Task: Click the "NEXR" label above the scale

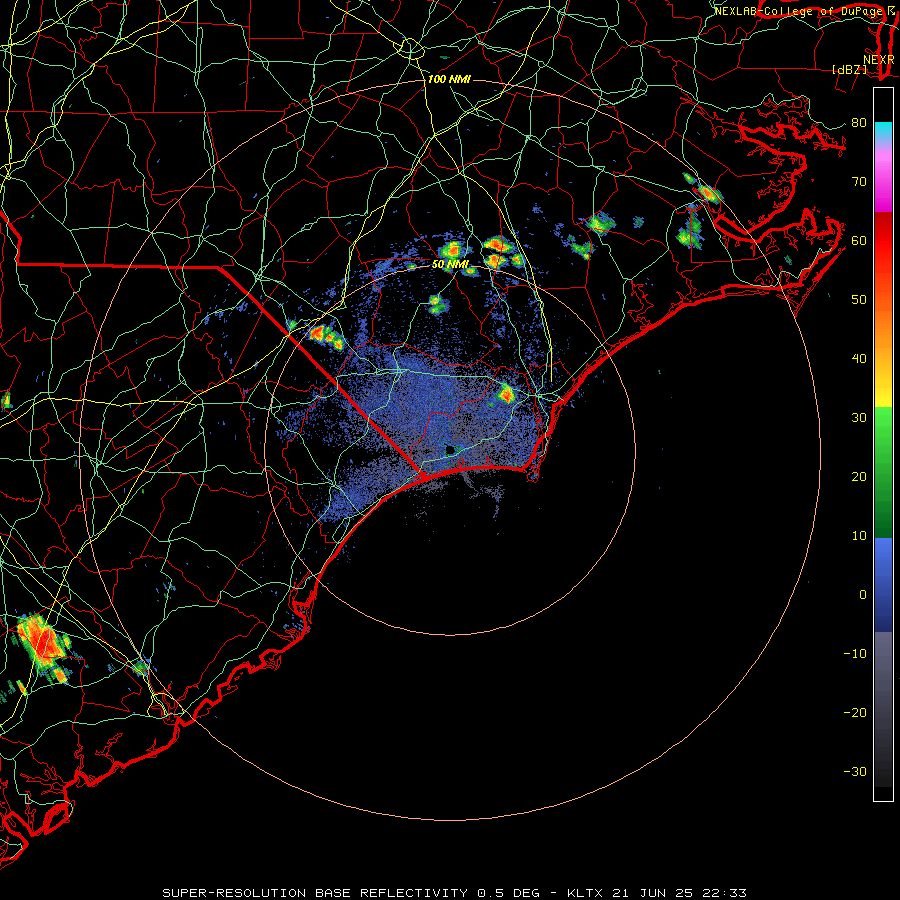Action: coord(879,60)
